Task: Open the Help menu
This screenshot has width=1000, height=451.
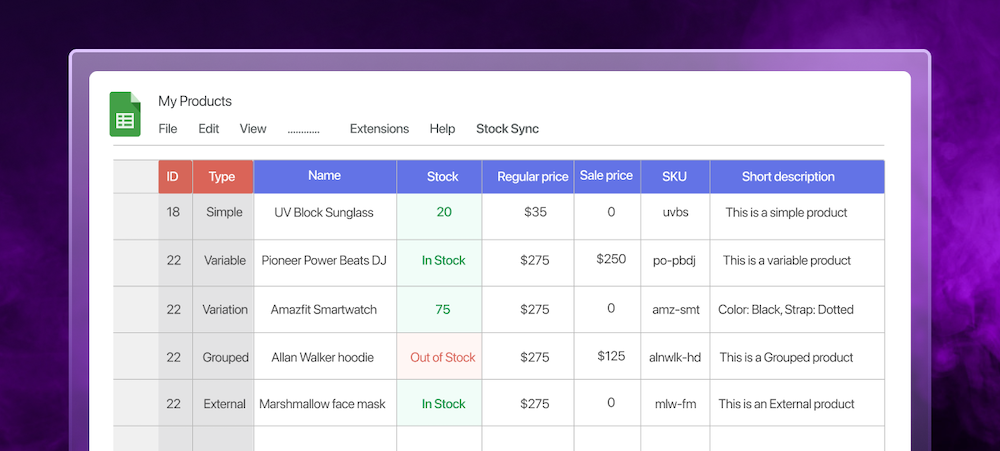Action: coord(442,129)
